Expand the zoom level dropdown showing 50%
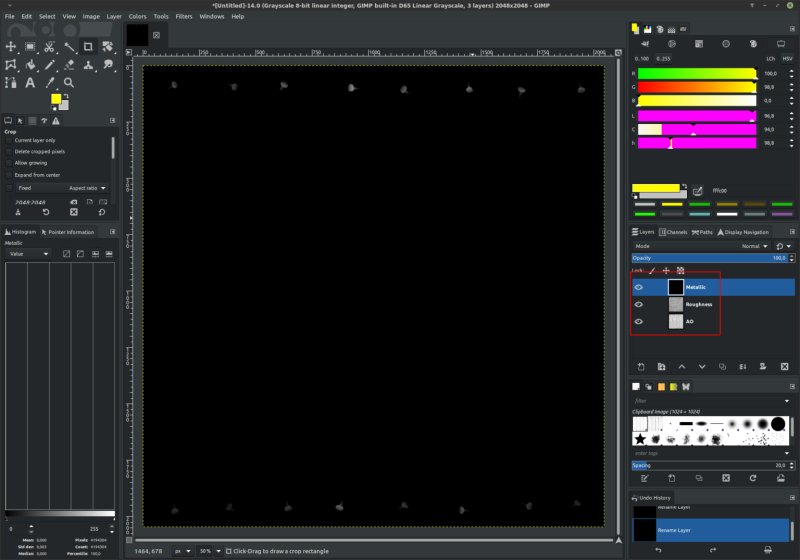Image resolution: width=800 pixels, height=560 pixels. point(208,551)
